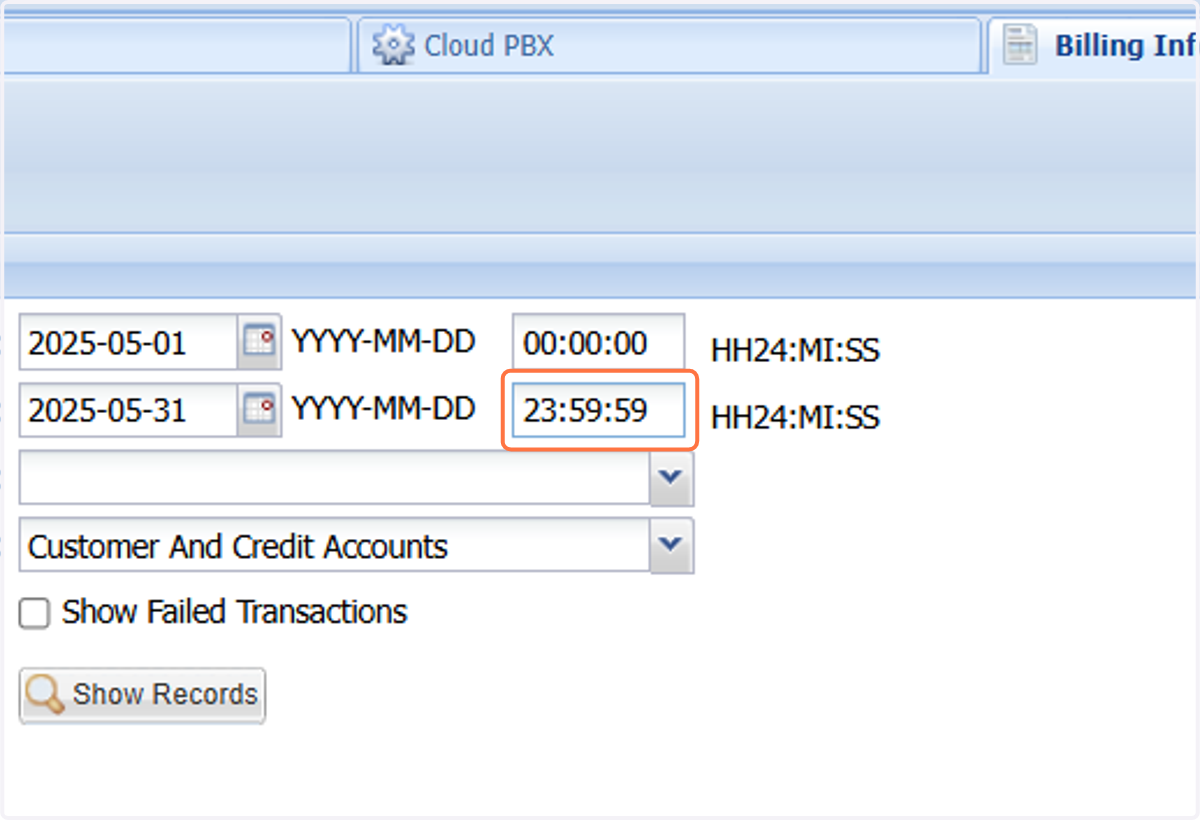
Task: Click the magnifier icon on Show Records
Action: click(x=45, y=694)
